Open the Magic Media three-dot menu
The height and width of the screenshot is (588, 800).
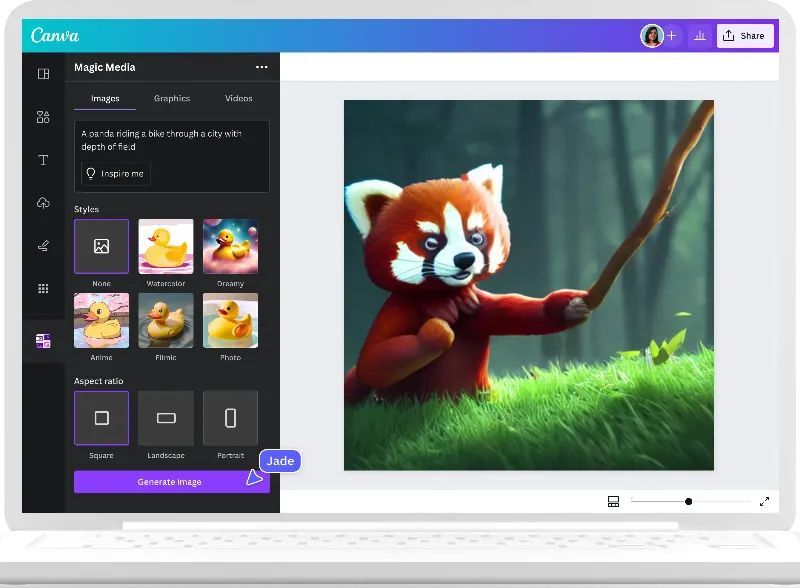(x=261, y=67)
